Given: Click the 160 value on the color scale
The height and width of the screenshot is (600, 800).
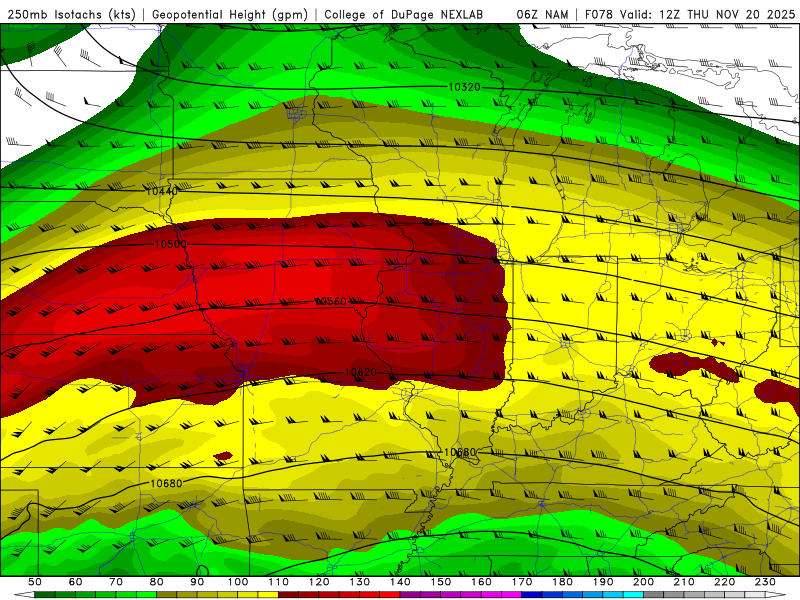Looking at the screenshot, I should tap(481, 582).
